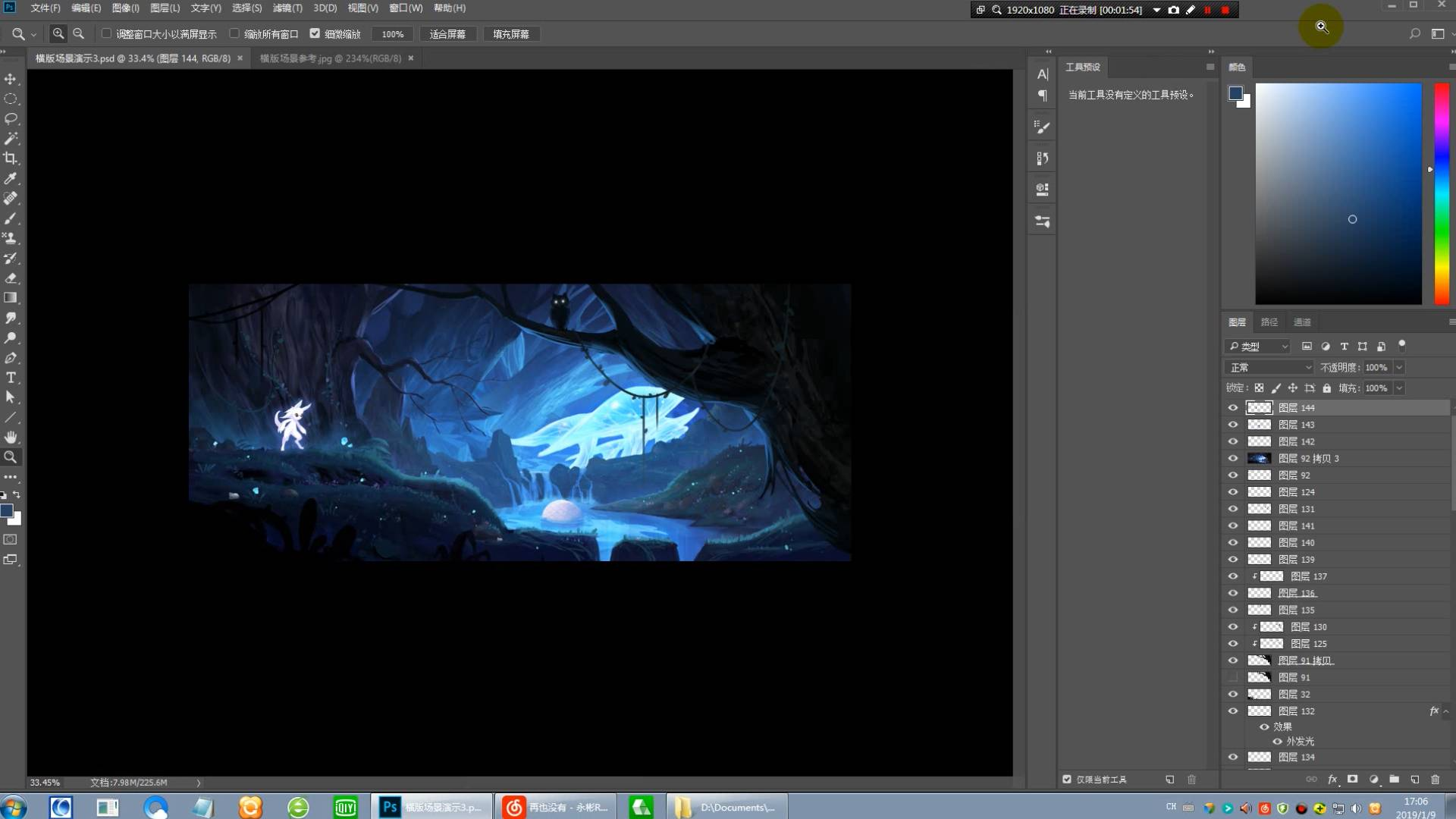The width and height of the screenshot is (1456, 819).
Task: Add a layer mask
Action: pos(1352,779)
